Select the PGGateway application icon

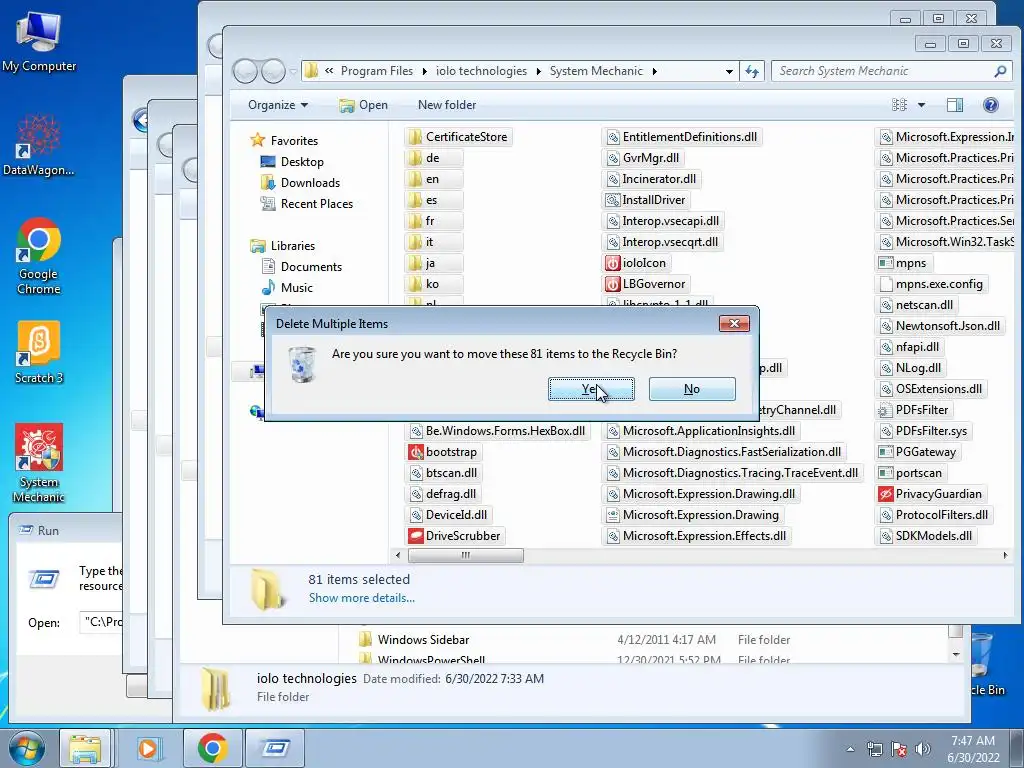(886, 452)
